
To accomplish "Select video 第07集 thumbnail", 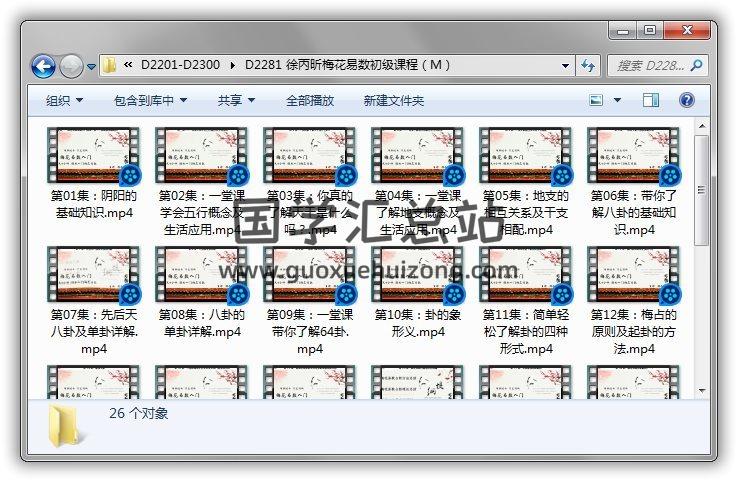I will click(94, 275).
